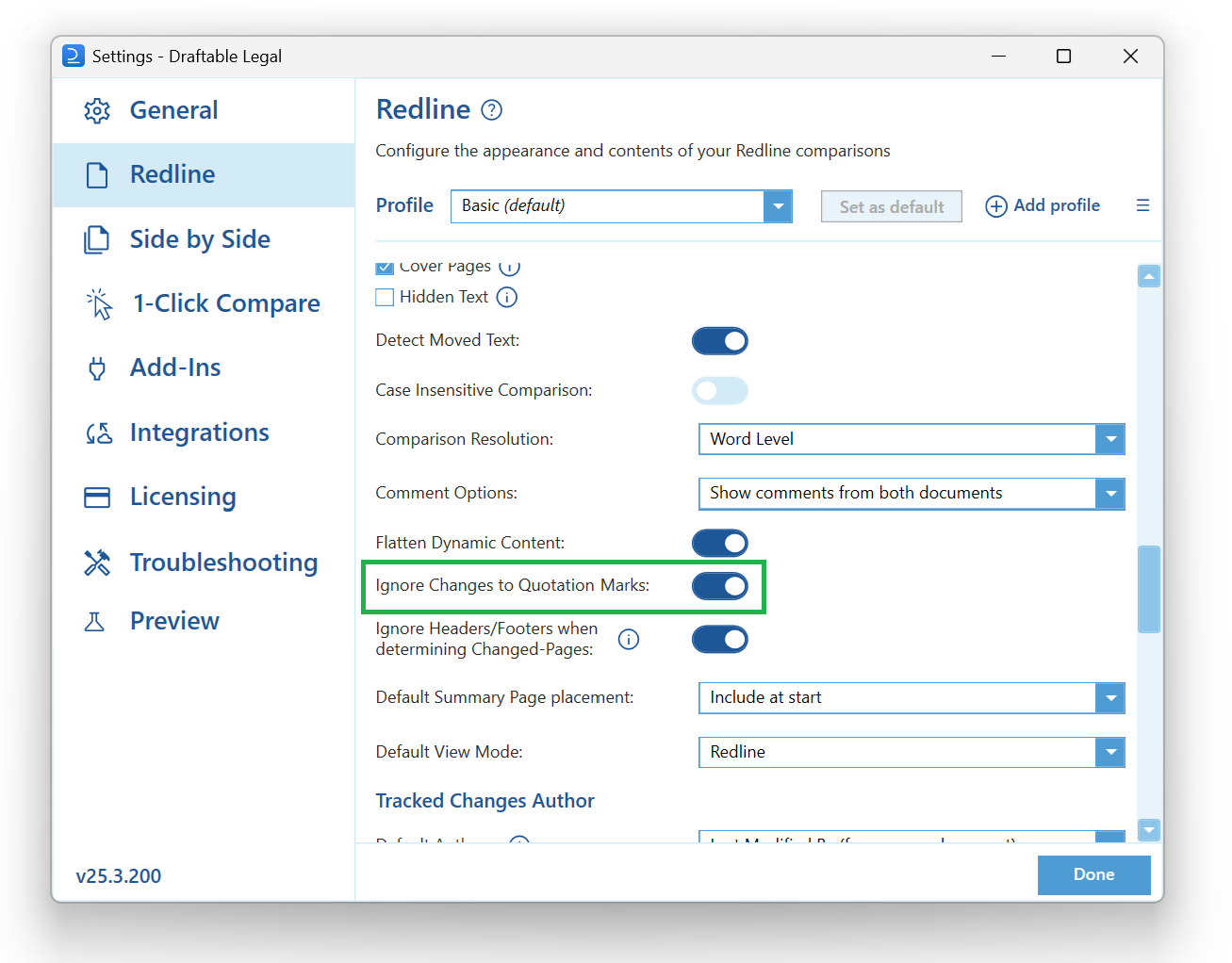1232x963 pixels.
Task: Click the Preview flask icon
Action: tap(94, 622)
